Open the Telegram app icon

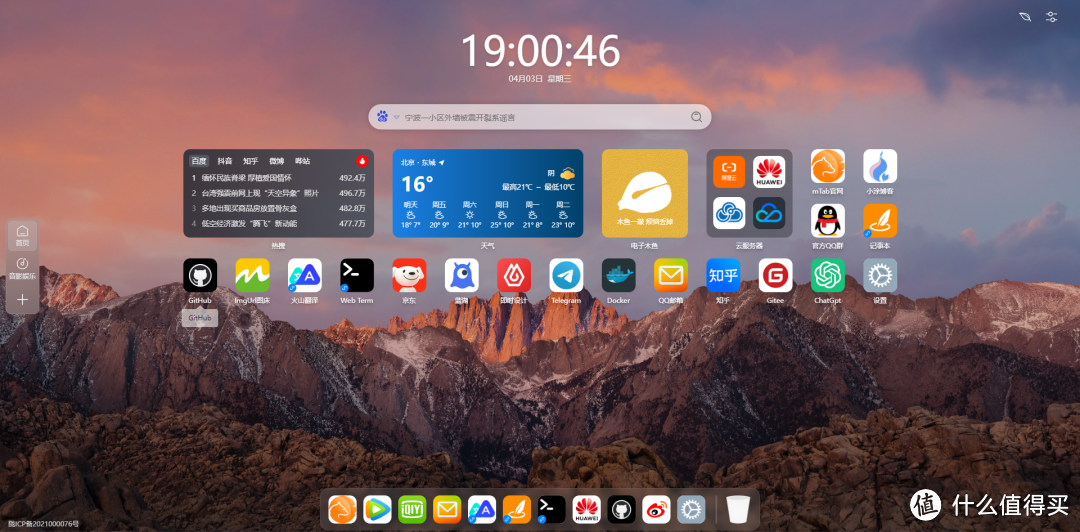pyautogui.click(x=566, y=276)
